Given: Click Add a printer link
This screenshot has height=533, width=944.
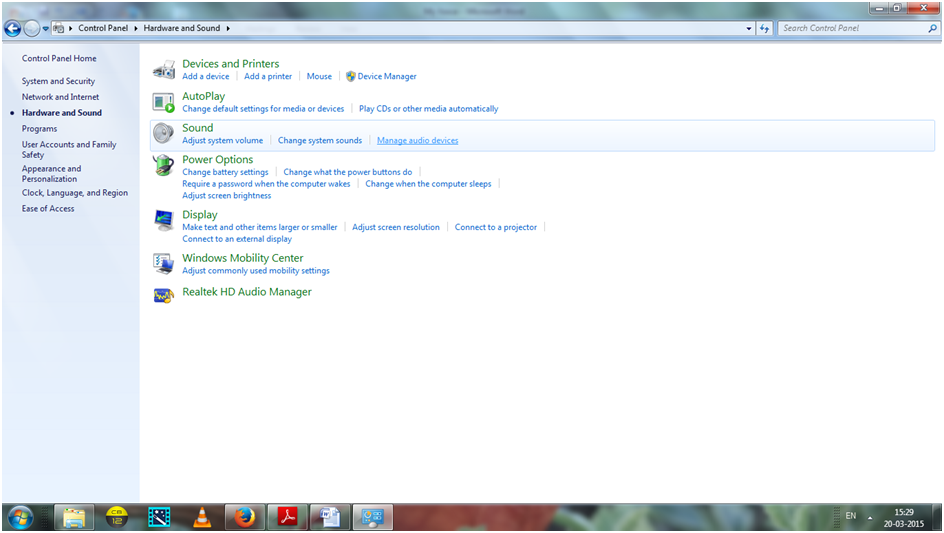Looking at the screenshot, I should point(268,76).
